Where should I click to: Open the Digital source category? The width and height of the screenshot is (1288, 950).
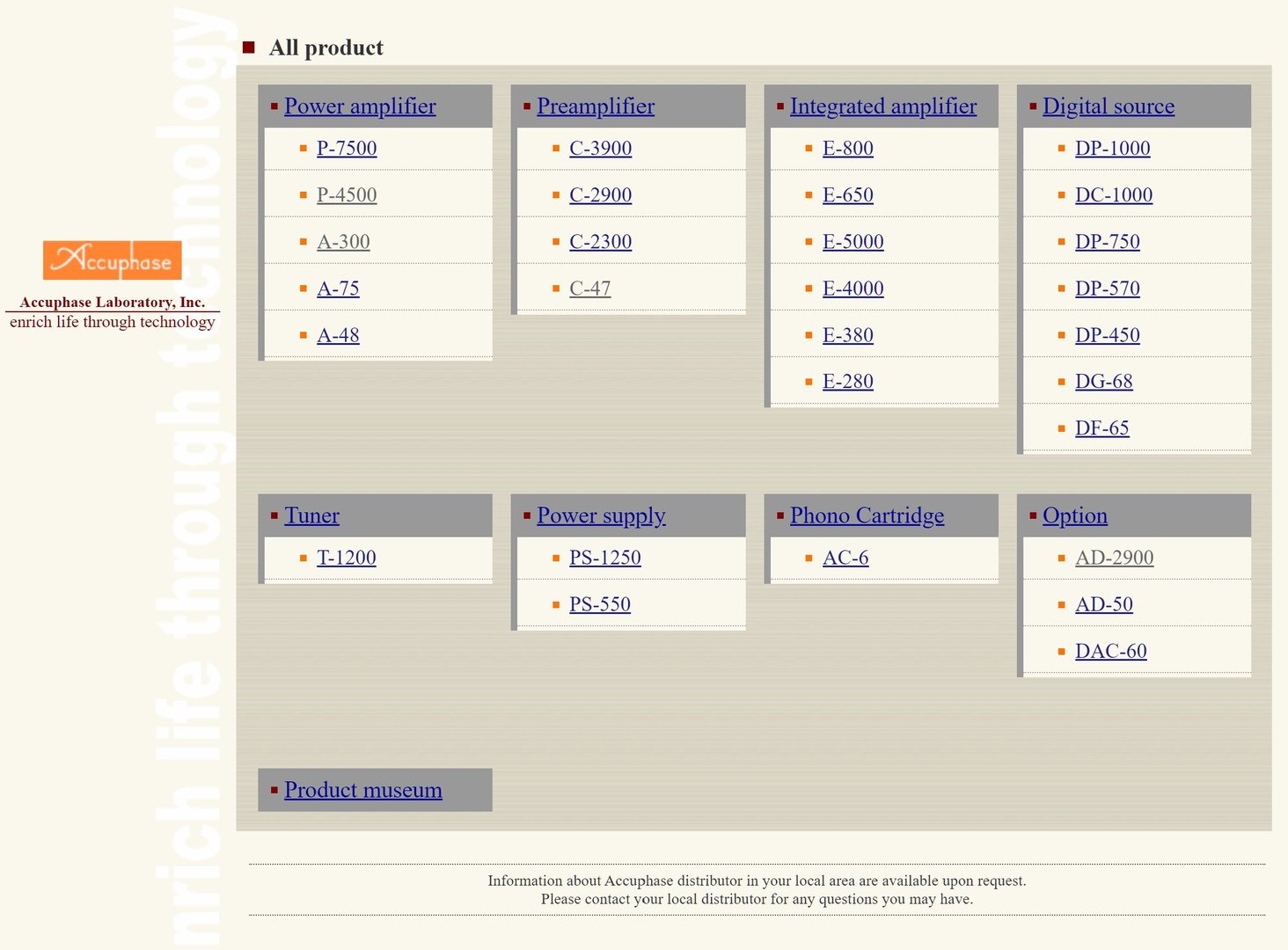pyautogui.click(x=1109, y=106)
